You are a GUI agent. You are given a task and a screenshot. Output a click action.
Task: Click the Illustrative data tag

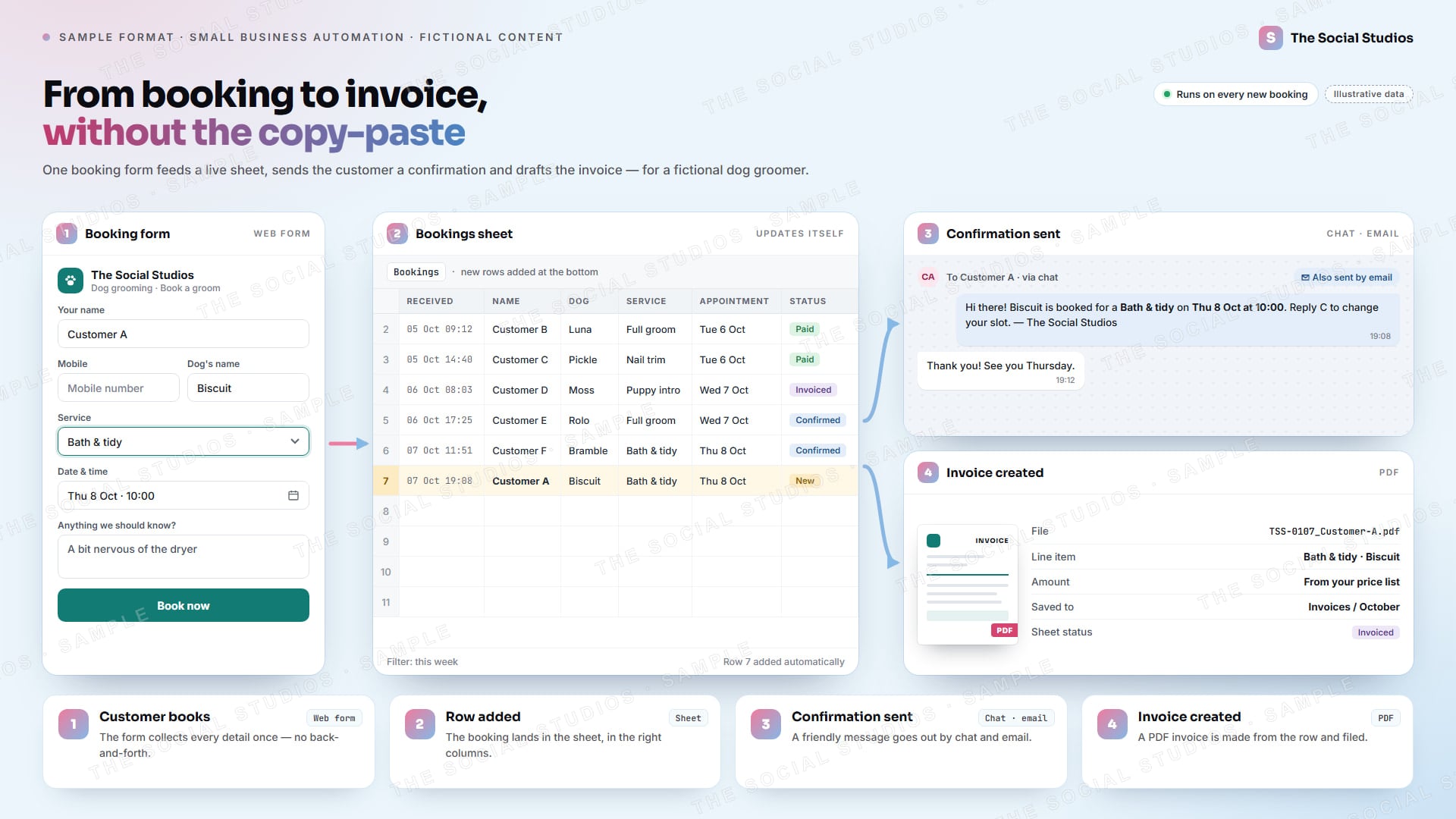(x=1369, y=94)
